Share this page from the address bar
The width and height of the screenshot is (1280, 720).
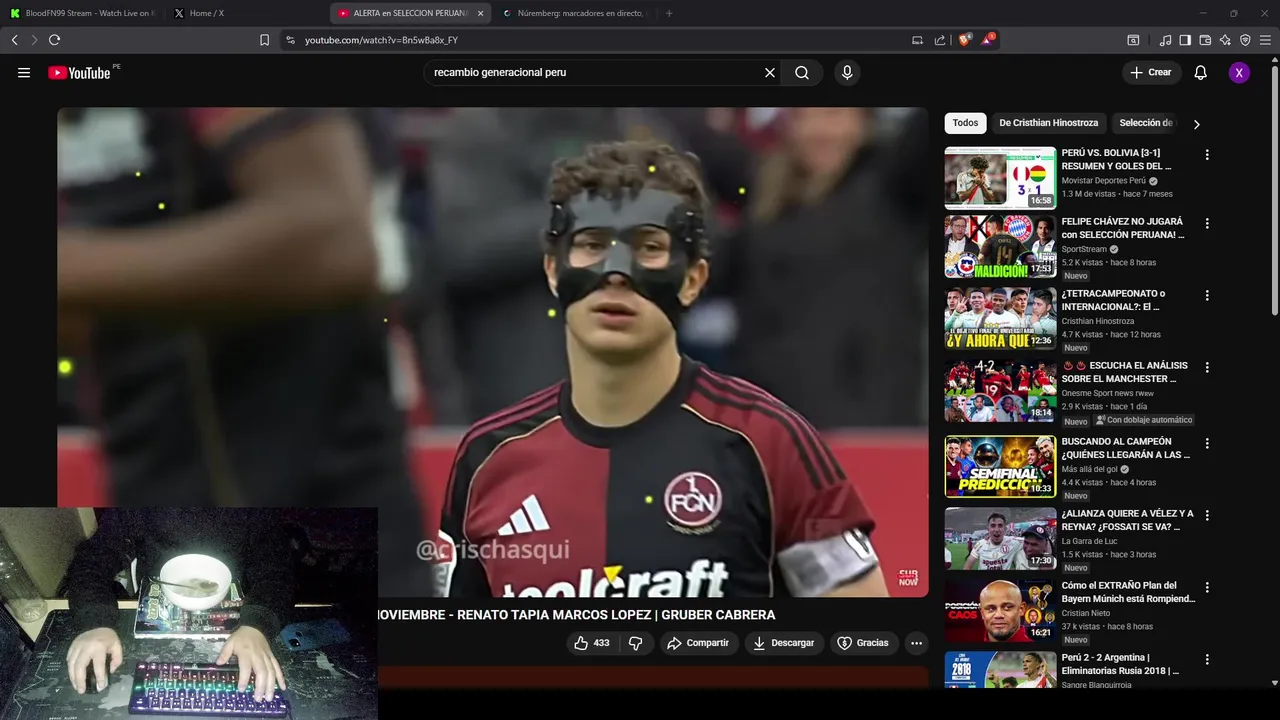pyautogui.click(x=940, y=40)
